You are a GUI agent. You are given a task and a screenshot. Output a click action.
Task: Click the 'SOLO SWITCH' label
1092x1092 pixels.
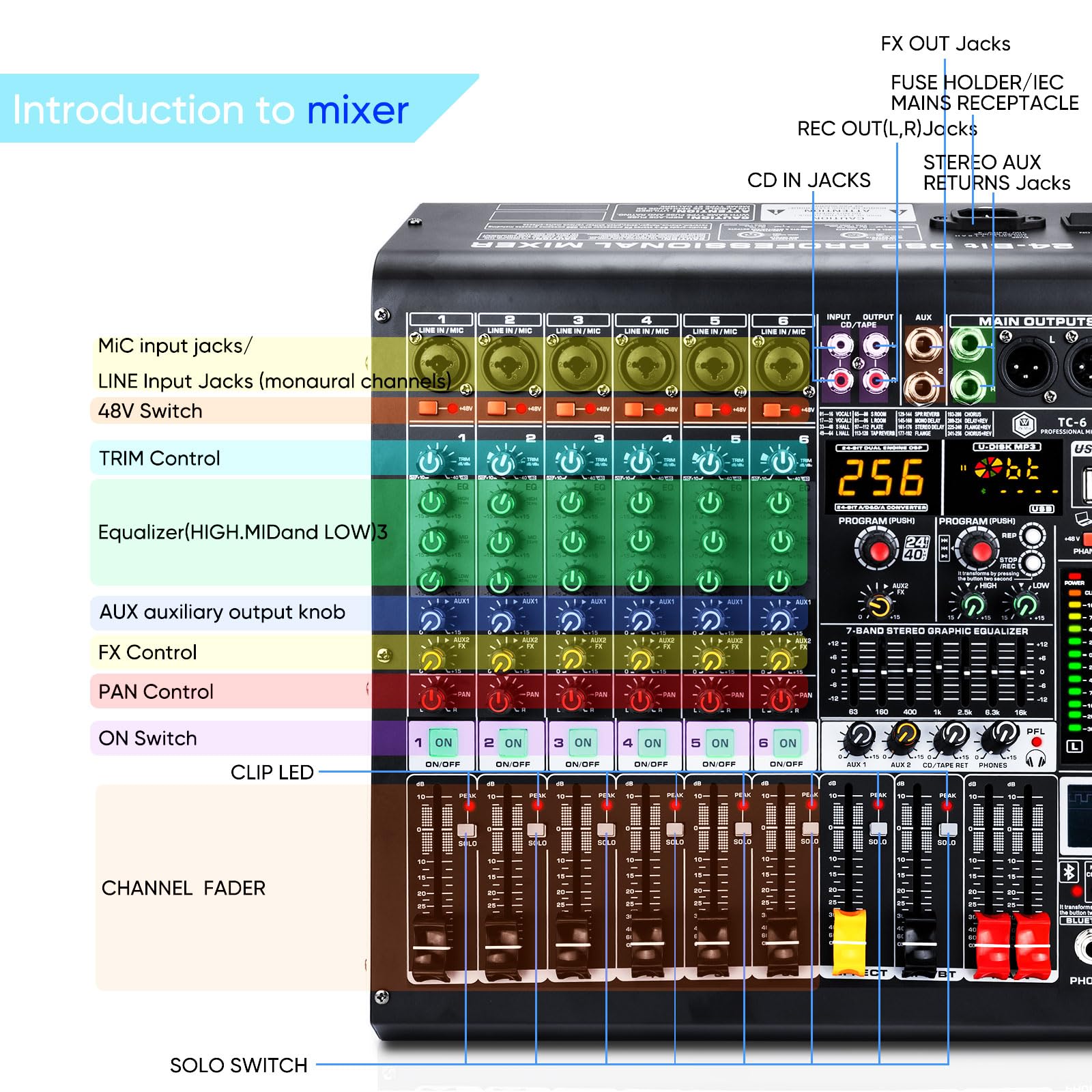click(x=239, y=1065)
